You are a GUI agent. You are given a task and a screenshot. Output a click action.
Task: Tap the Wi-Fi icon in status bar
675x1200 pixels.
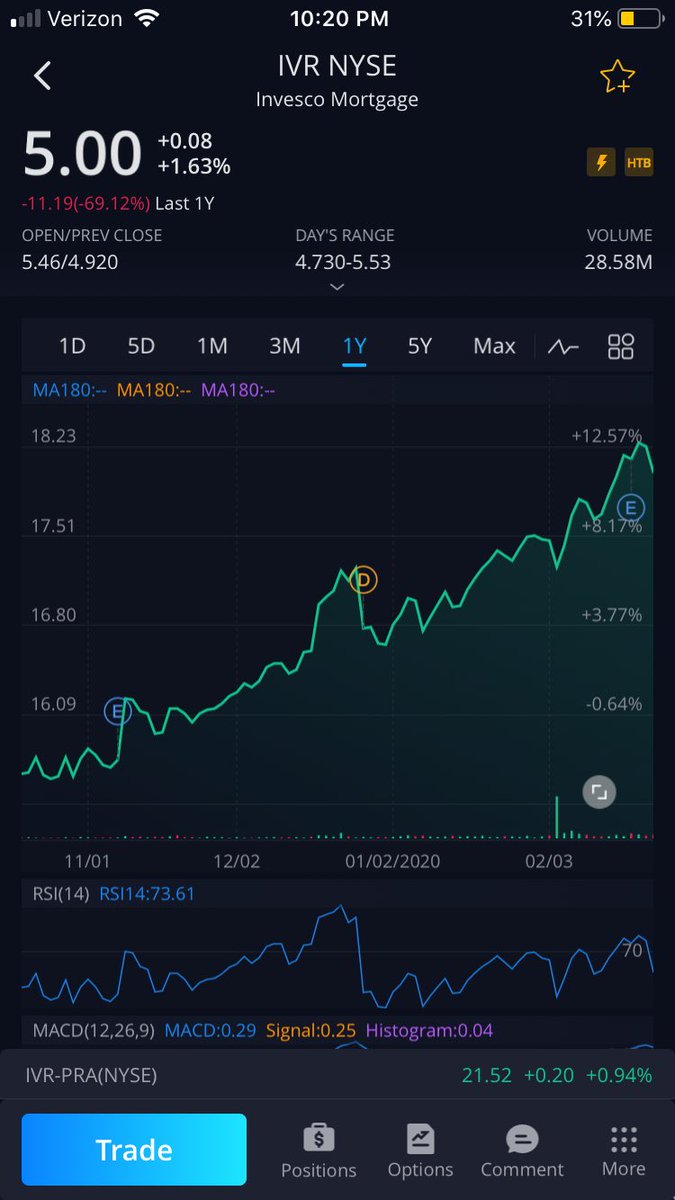[148, 18]
